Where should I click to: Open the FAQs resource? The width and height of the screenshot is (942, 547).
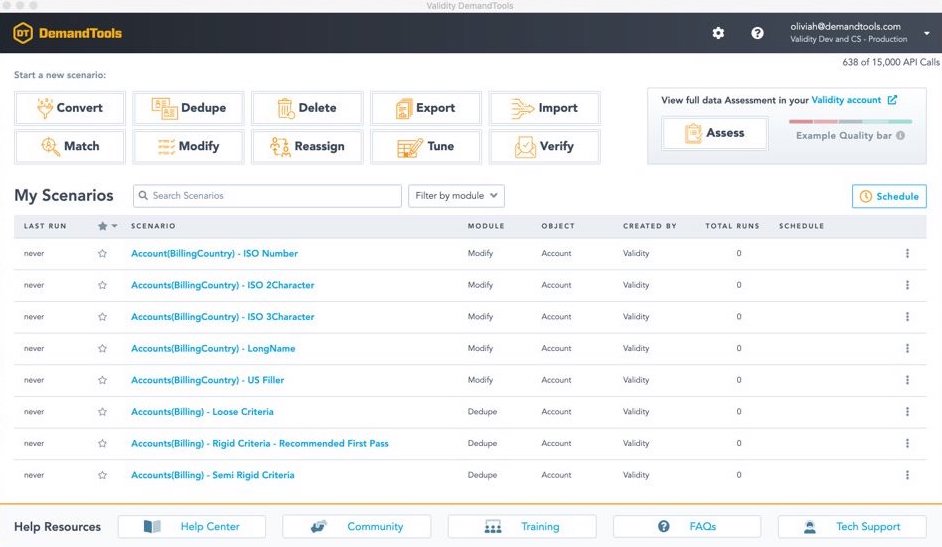click(x=687, y=527)
